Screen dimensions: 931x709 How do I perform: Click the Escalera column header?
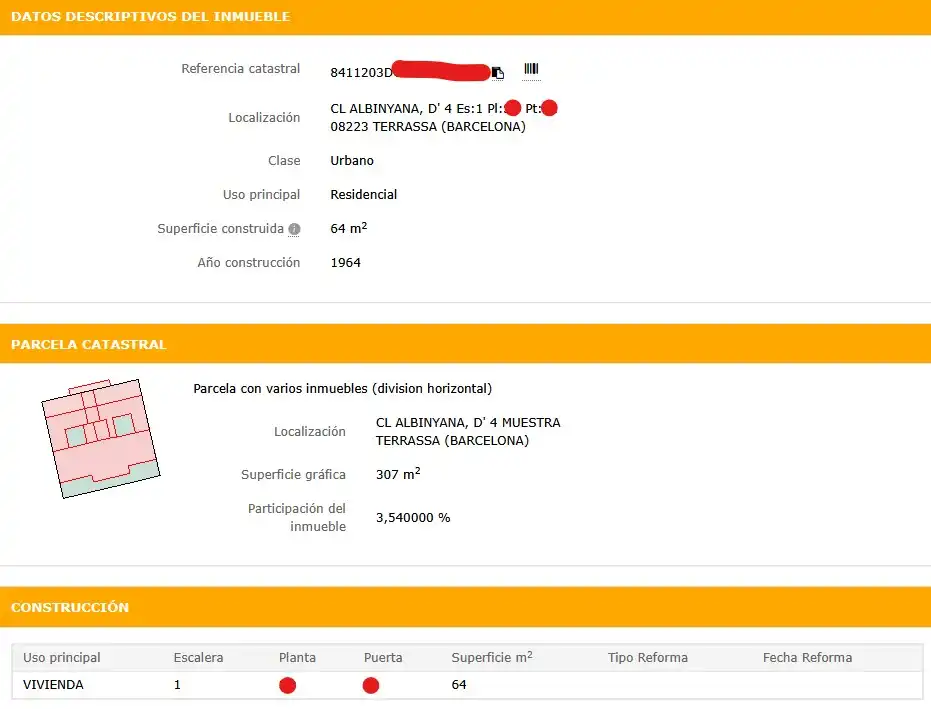[198, 657]
